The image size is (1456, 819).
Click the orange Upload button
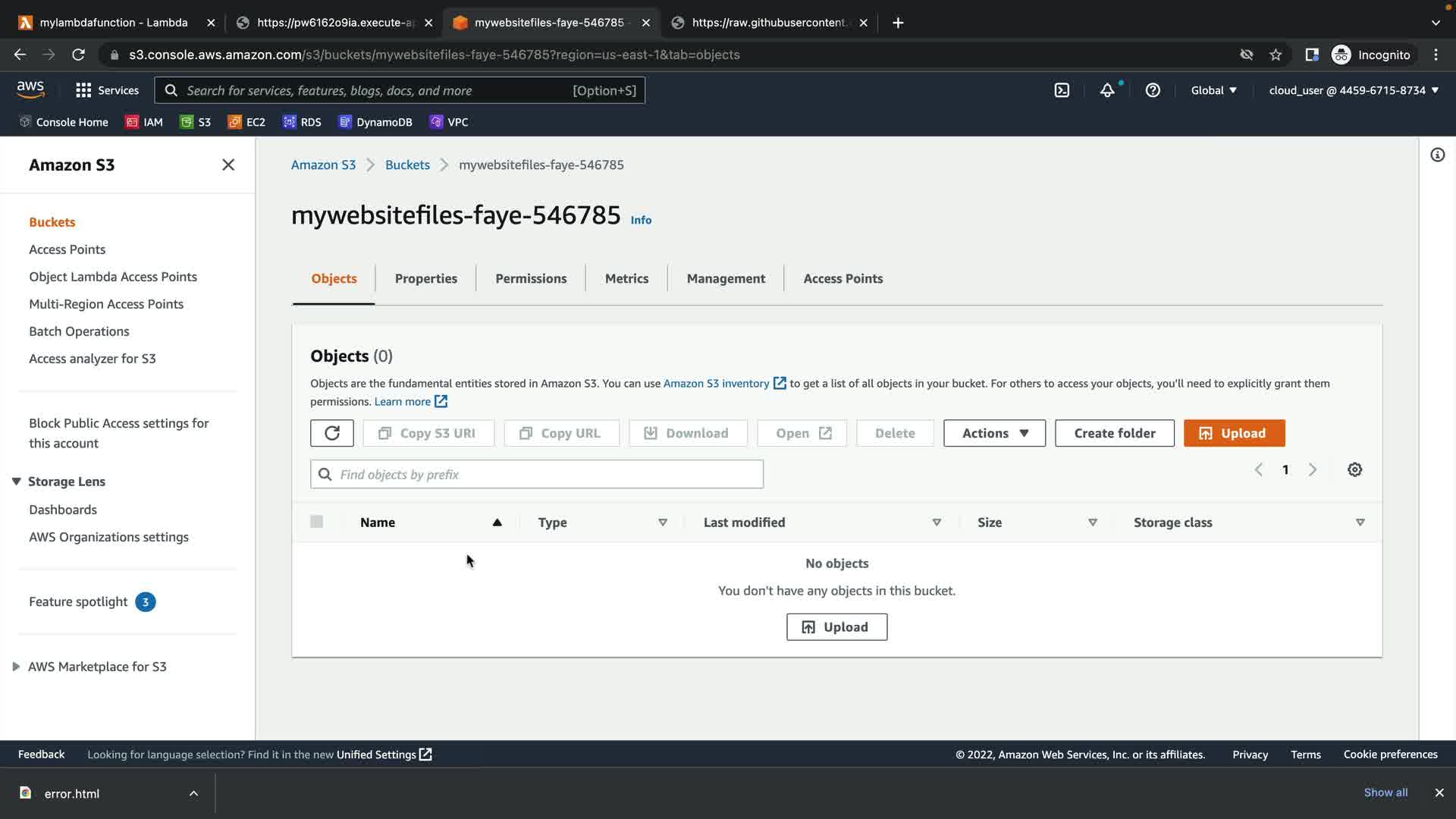[x=1234, y=433]
